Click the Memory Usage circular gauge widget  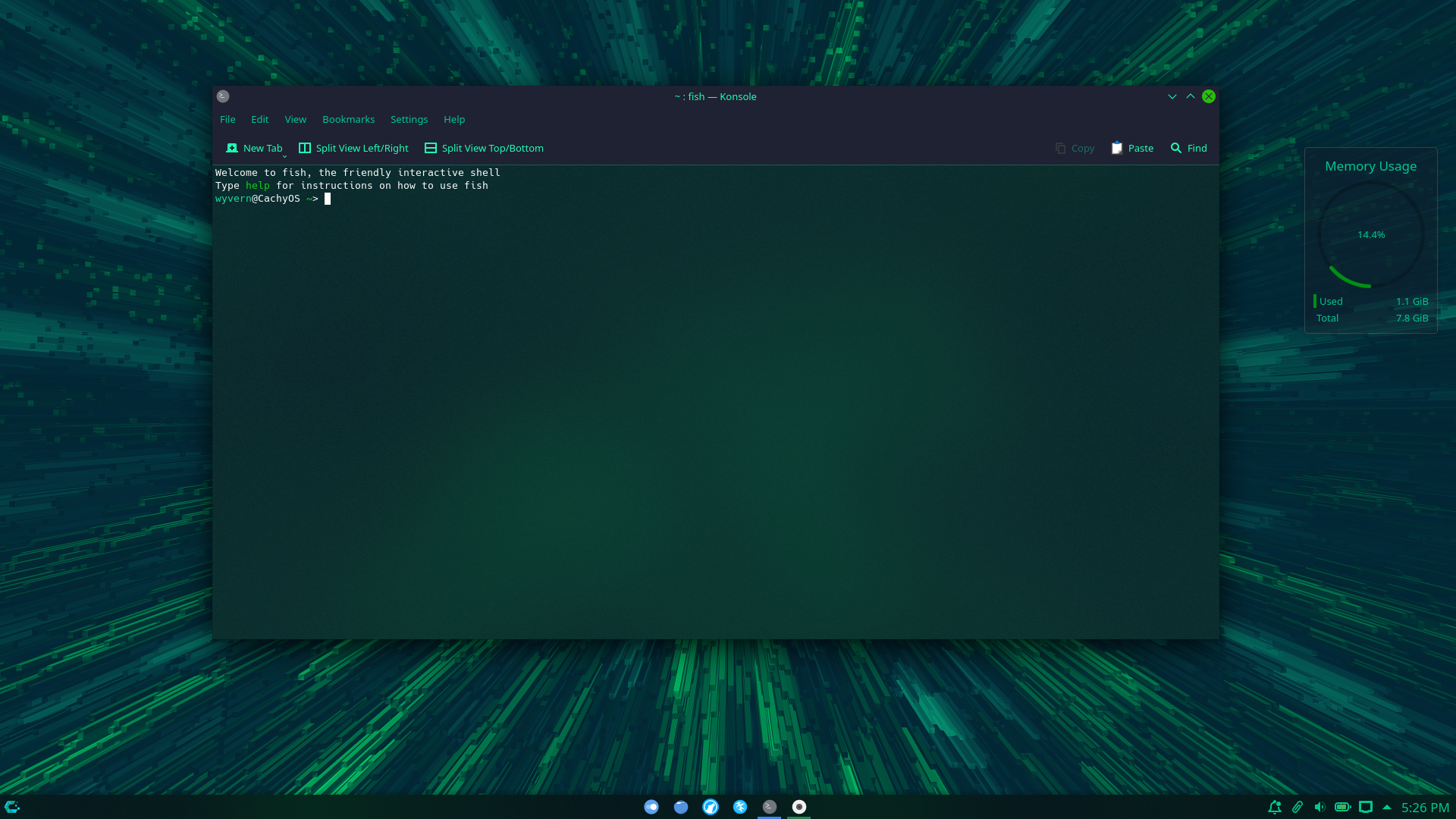pyautogui.click(x=1370, y=234)
